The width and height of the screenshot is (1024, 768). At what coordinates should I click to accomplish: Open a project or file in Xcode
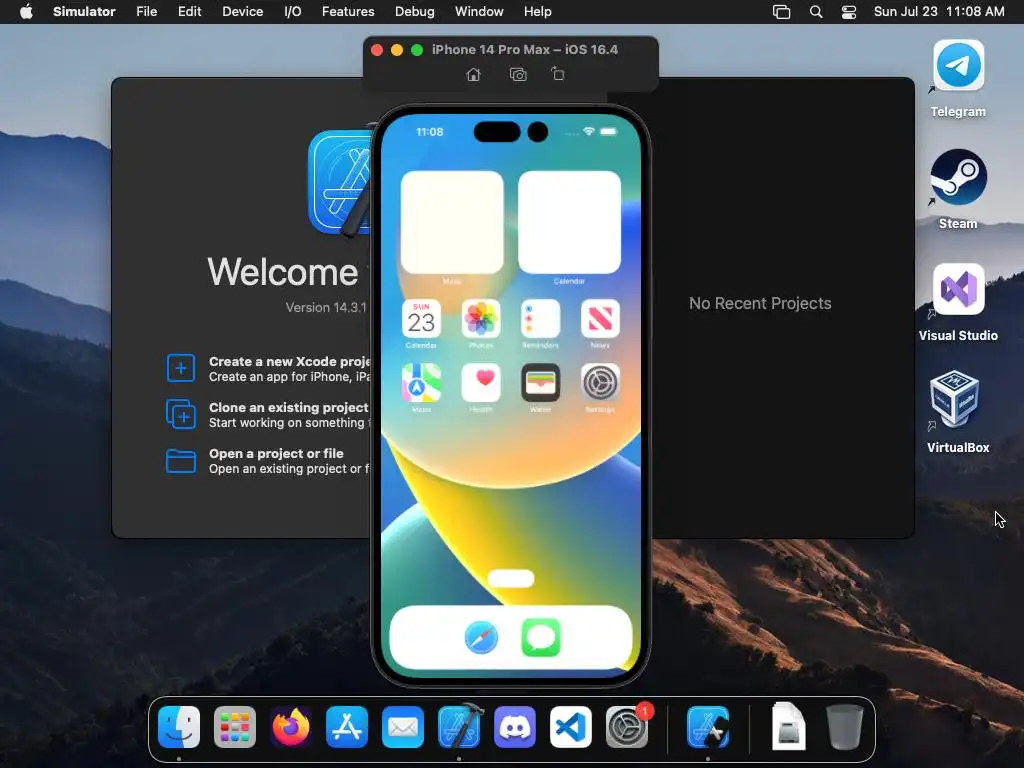coord(268,461)
